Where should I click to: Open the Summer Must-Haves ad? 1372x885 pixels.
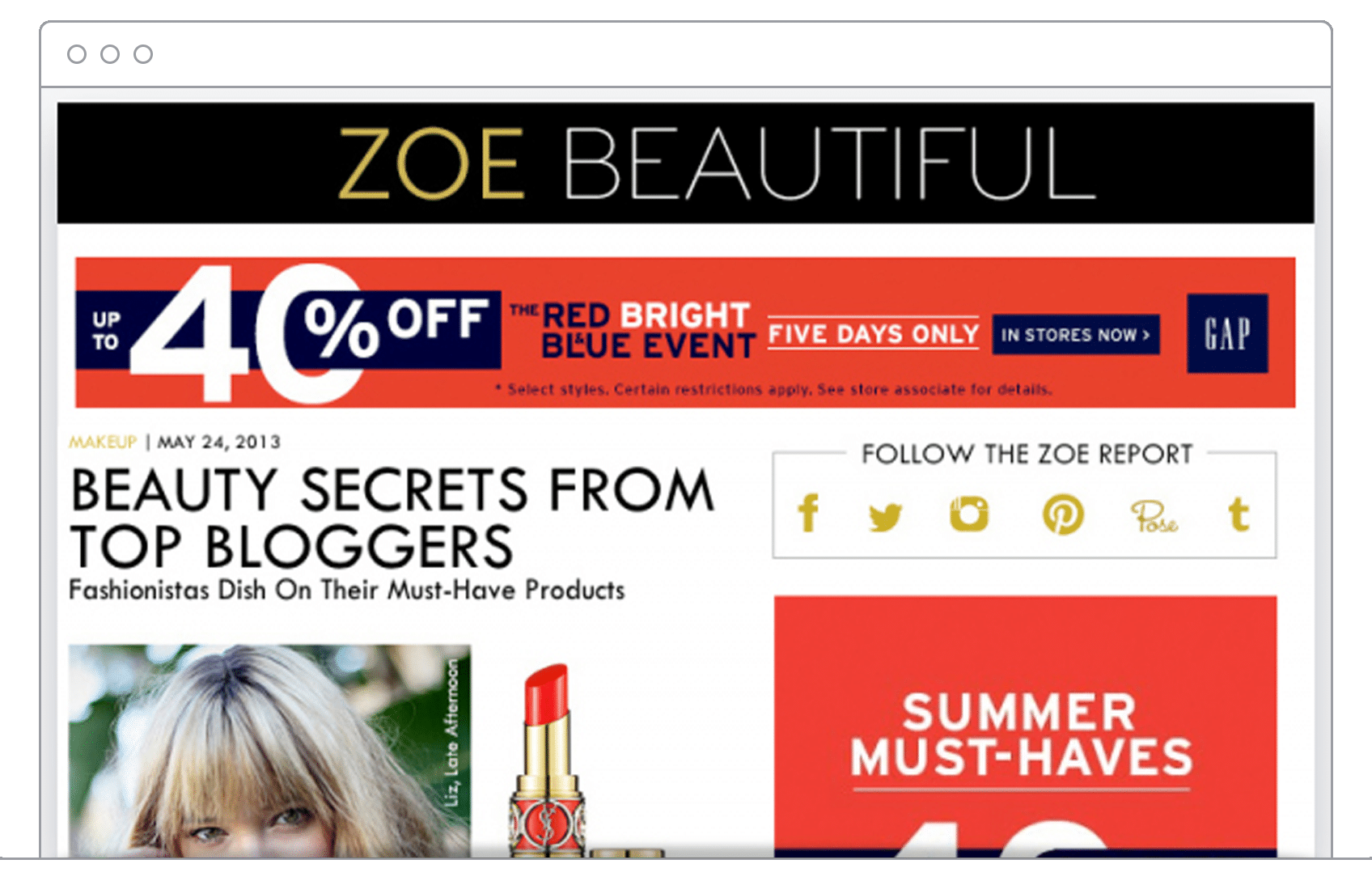1025,726
